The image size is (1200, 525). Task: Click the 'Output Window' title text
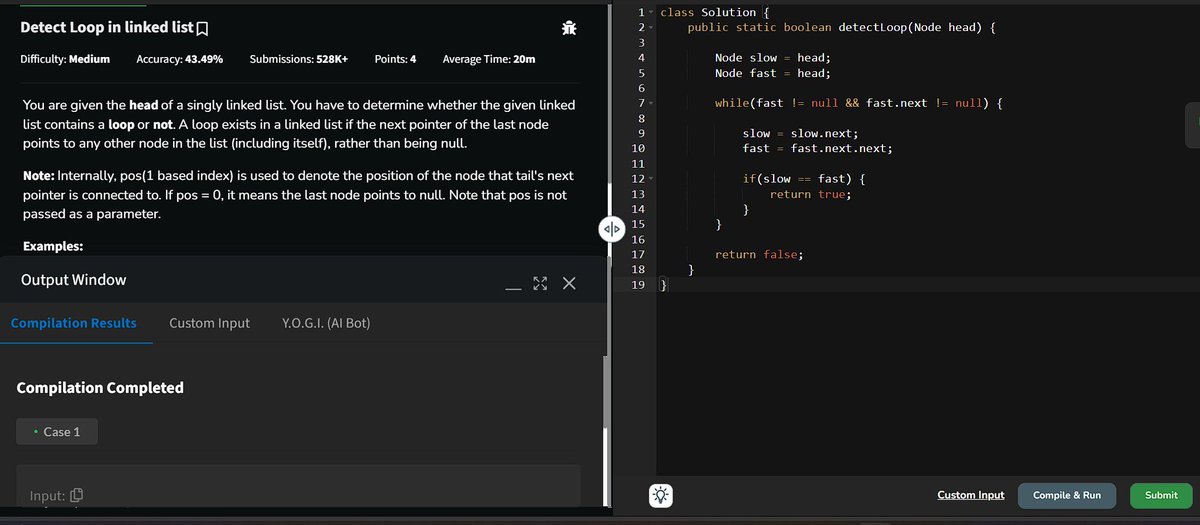coord(74,280)
